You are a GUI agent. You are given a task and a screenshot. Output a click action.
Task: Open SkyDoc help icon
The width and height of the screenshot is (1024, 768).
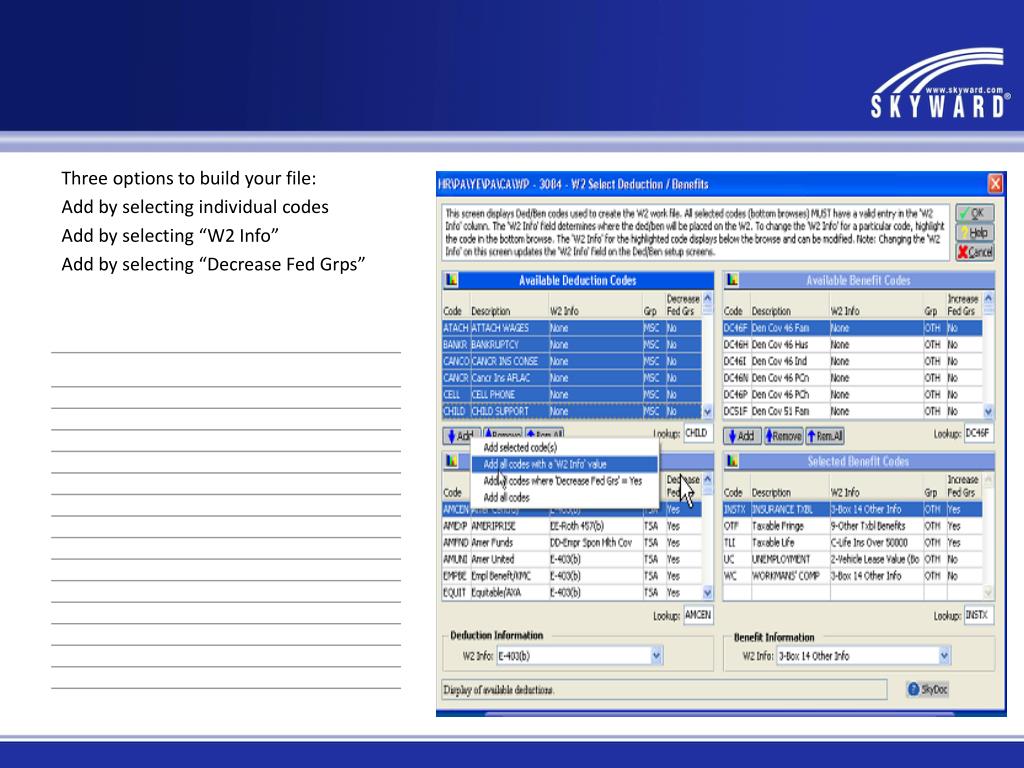[927, 690]
